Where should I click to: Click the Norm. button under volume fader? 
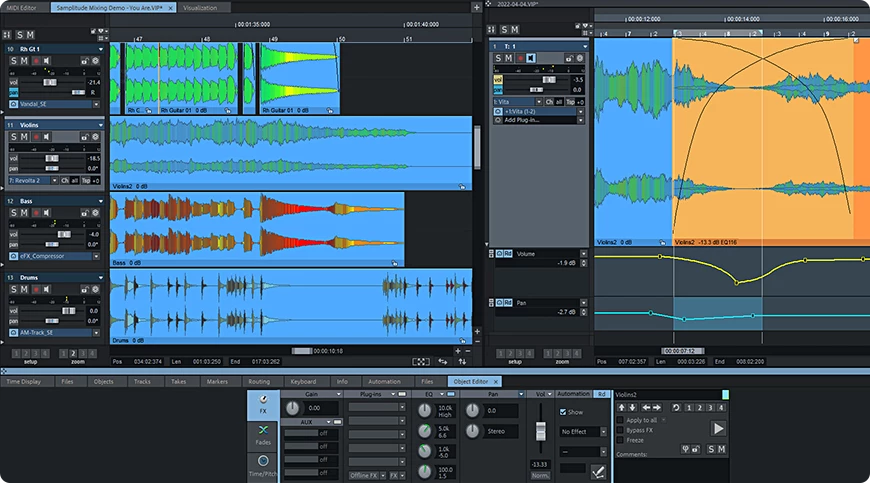[538, 473]
